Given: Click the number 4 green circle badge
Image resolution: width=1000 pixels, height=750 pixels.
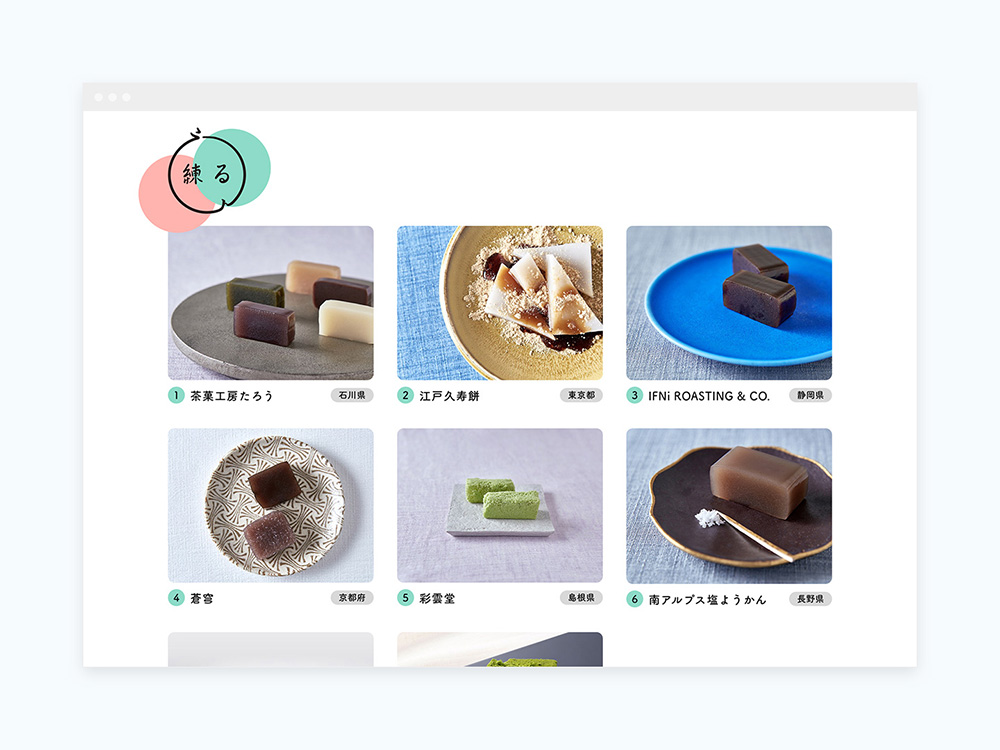Looking at the screenshot, I should click(x=176, y=598).
